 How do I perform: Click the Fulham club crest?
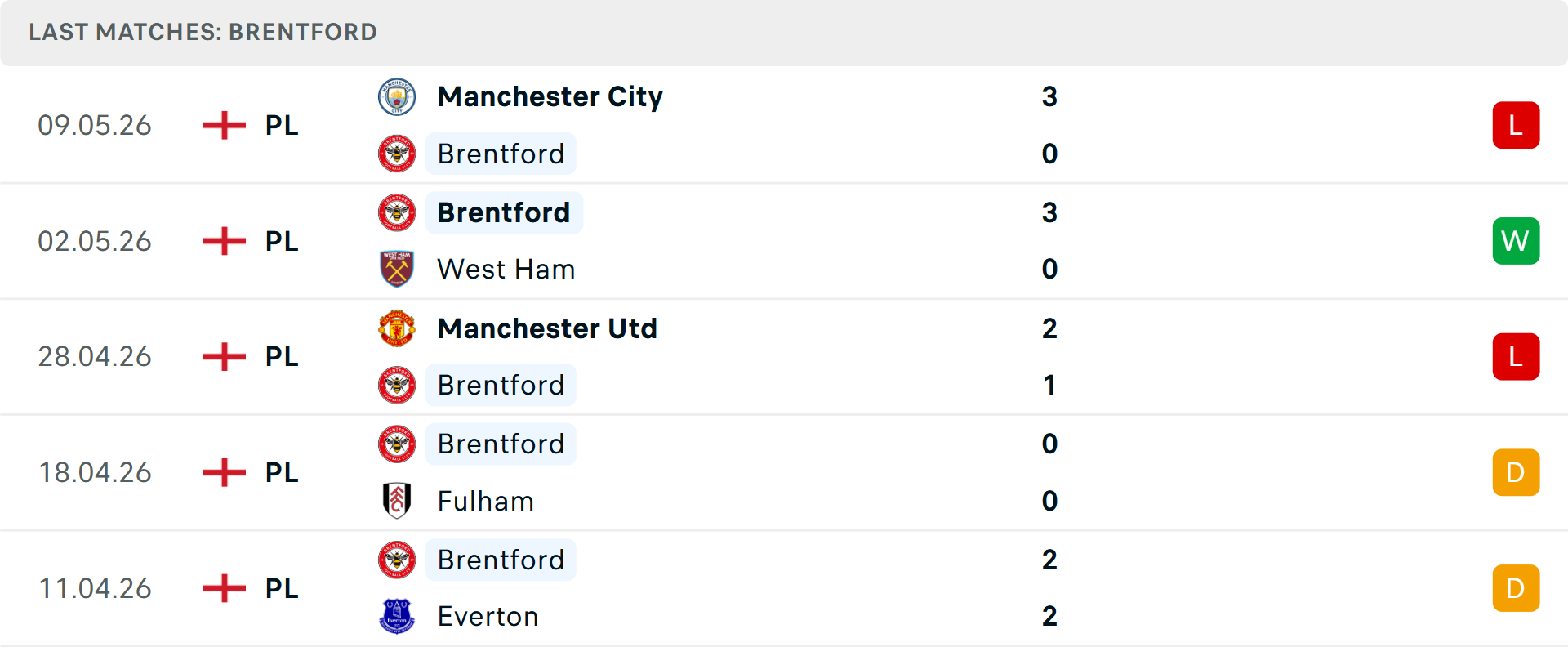[397, 501]
